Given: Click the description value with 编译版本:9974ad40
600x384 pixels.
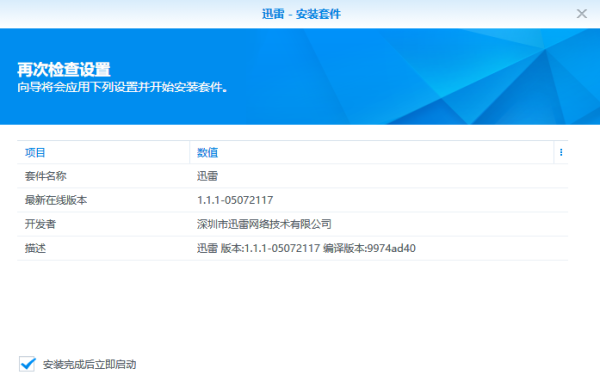Looking at the screenshot, I should (306, 248).
